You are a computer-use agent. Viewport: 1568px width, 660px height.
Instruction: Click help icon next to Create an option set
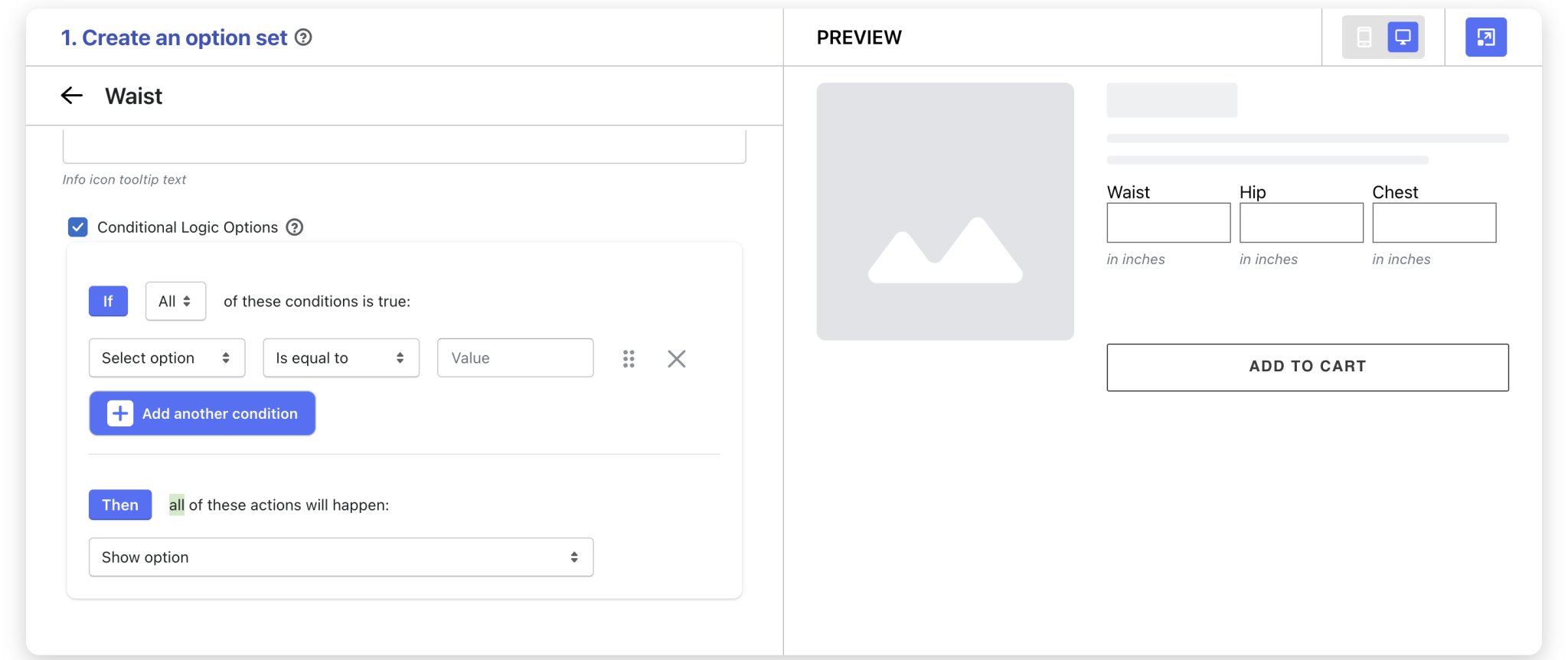point(303,38)
